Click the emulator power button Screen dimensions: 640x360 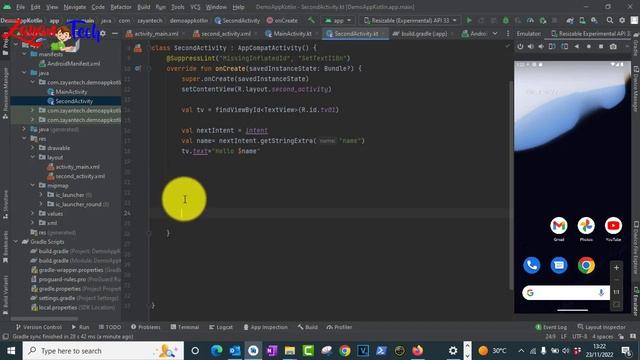(x=520, y=47)
